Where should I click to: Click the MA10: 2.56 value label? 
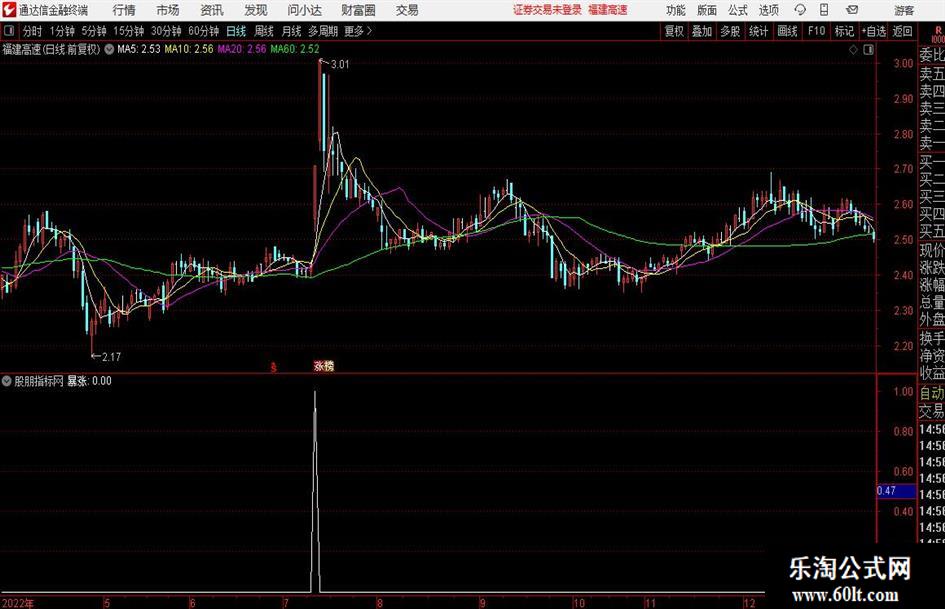[x=189, y=49]
